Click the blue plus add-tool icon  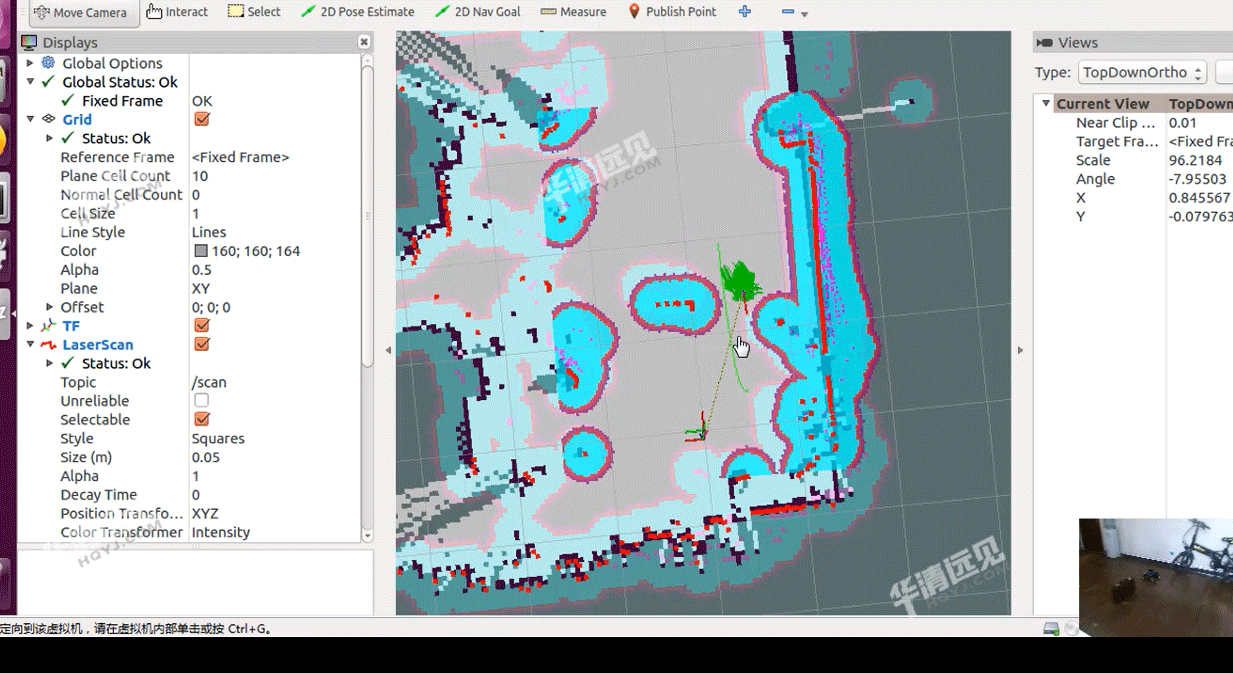(x=745, y=12)
